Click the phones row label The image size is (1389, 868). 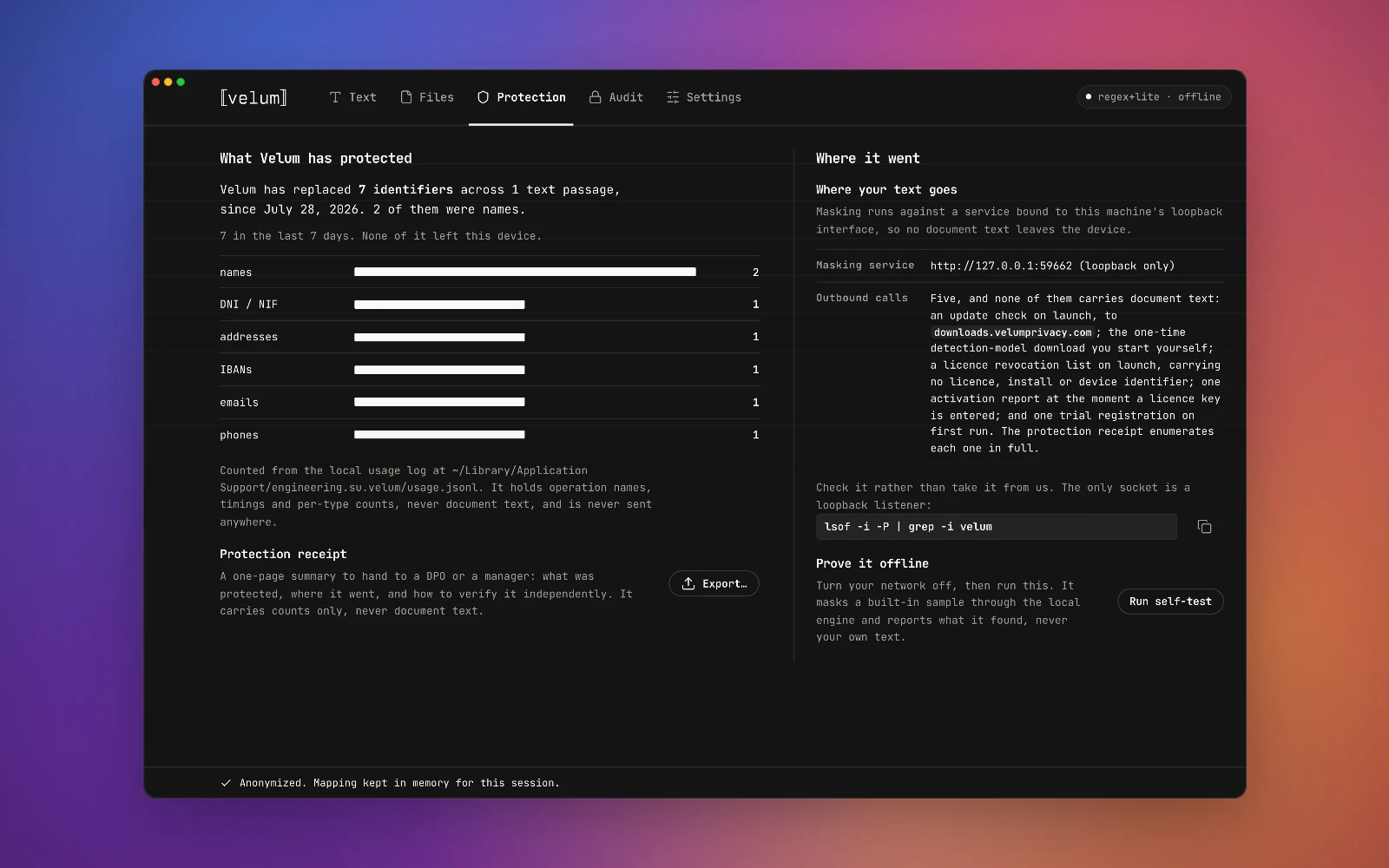(x=240, y=435)
